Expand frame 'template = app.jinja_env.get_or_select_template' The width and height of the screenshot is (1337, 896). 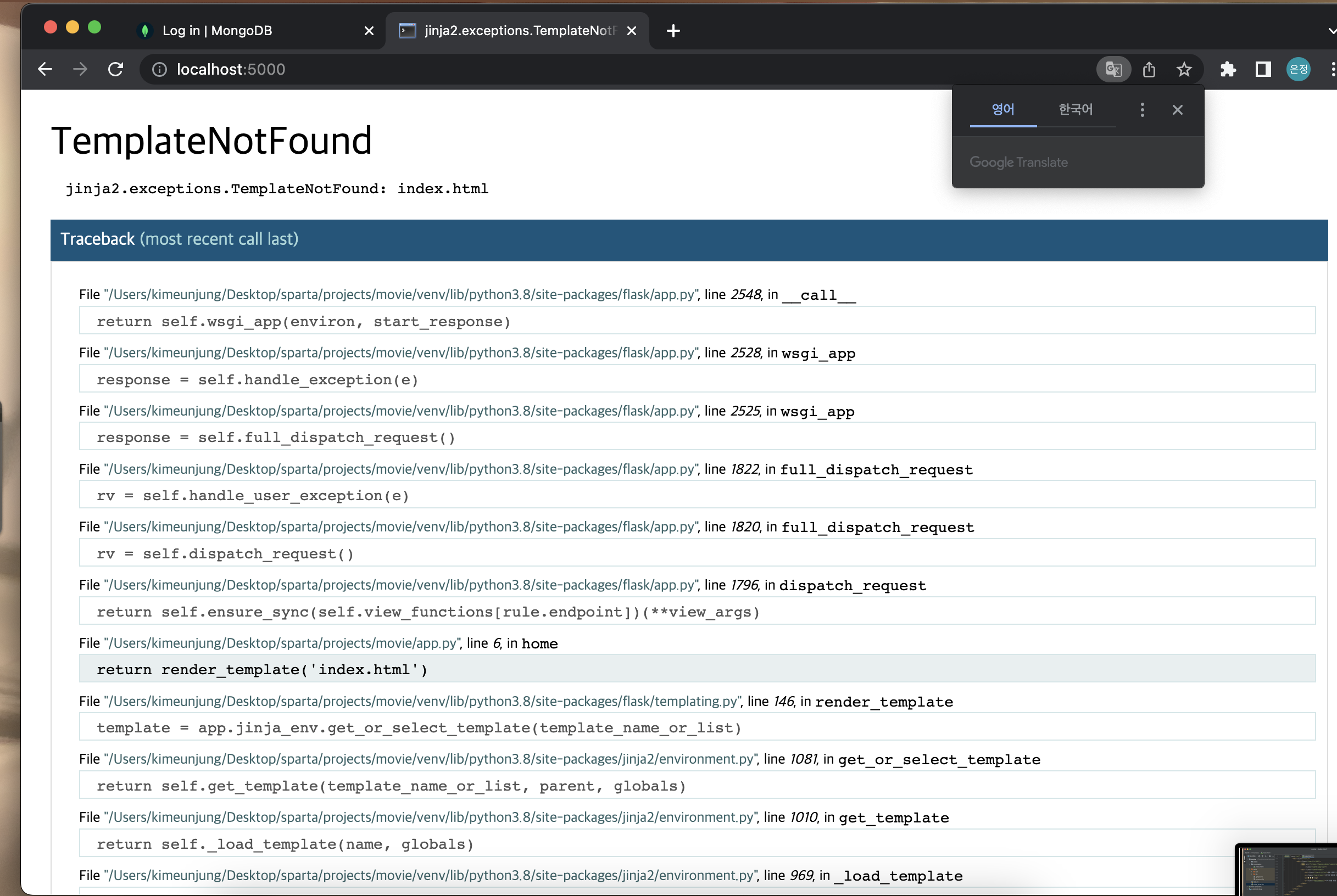(697, 727)
